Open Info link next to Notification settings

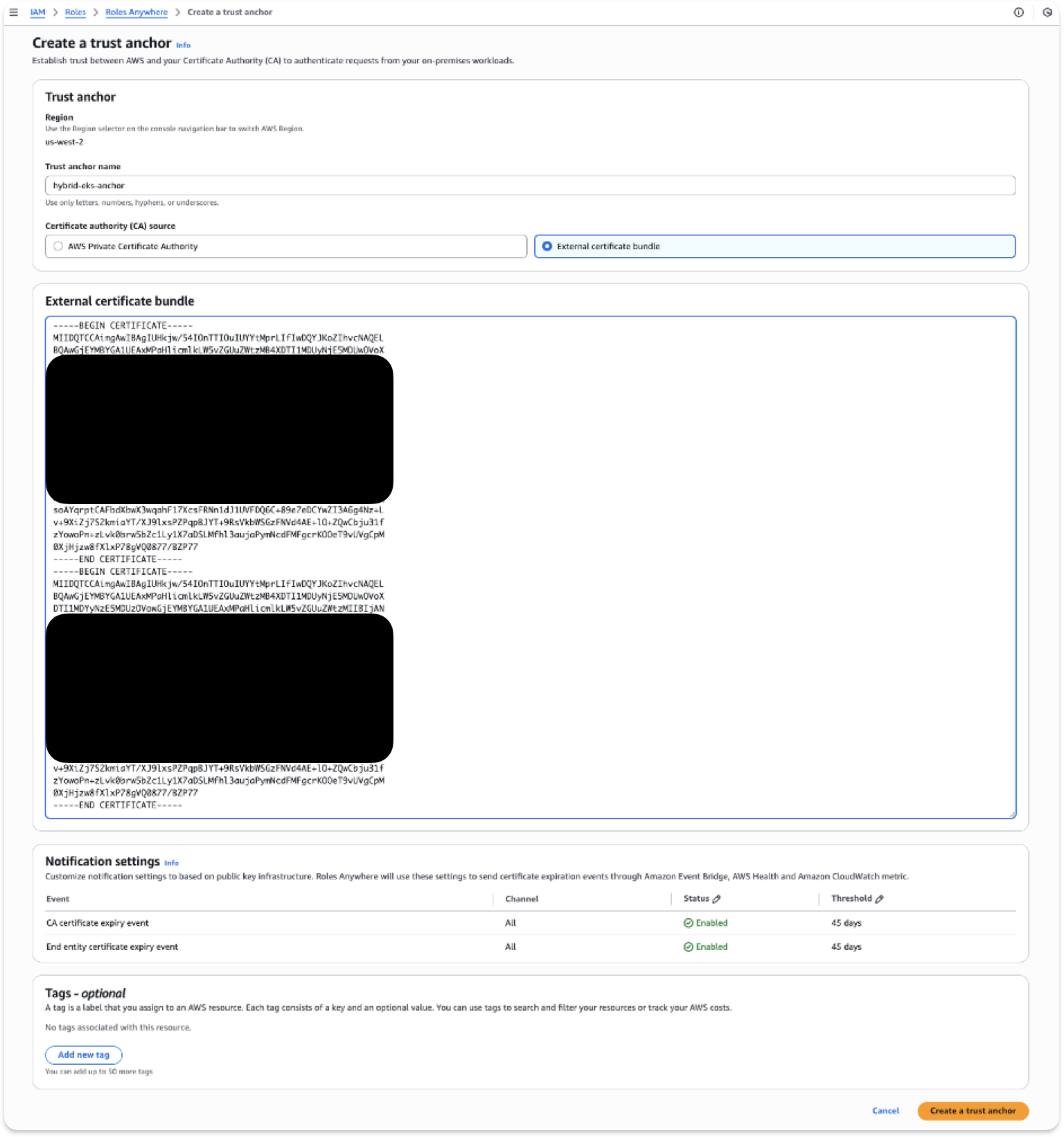click(x=171, y=863)
